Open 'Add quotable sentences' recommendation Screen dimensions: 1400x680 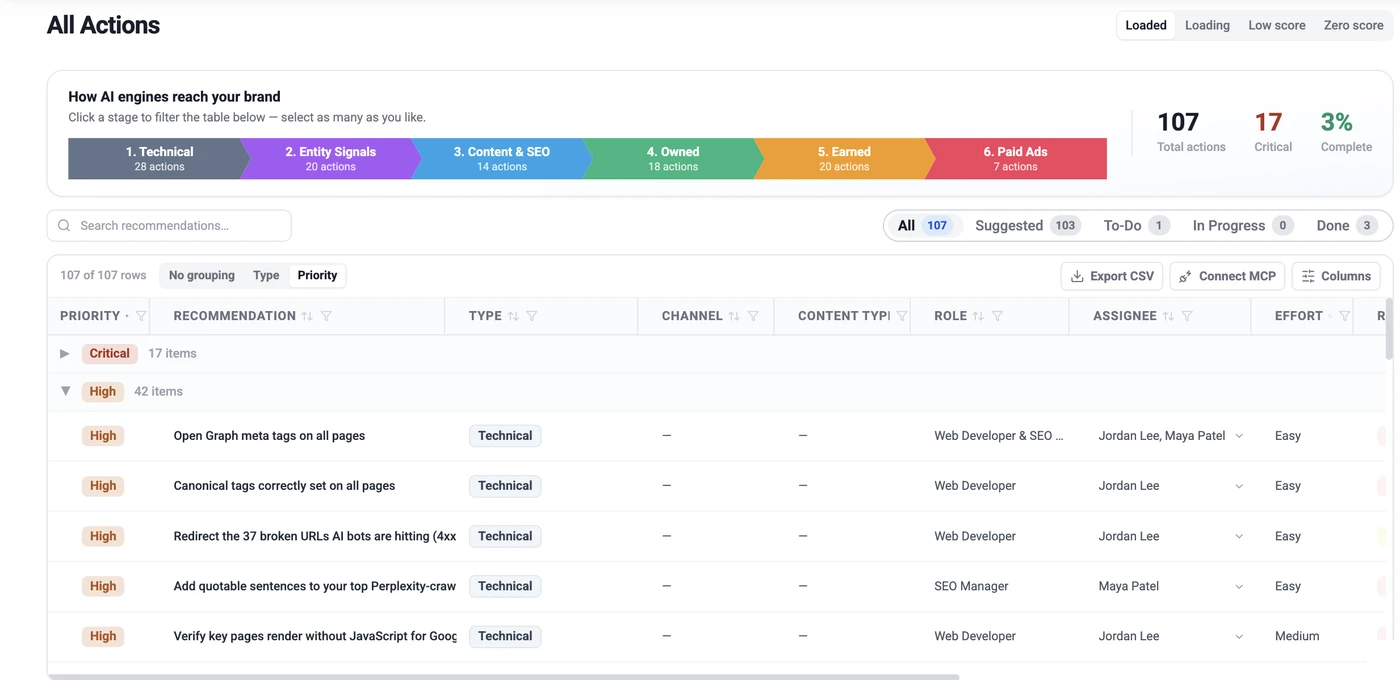click(x=315, y=586)
